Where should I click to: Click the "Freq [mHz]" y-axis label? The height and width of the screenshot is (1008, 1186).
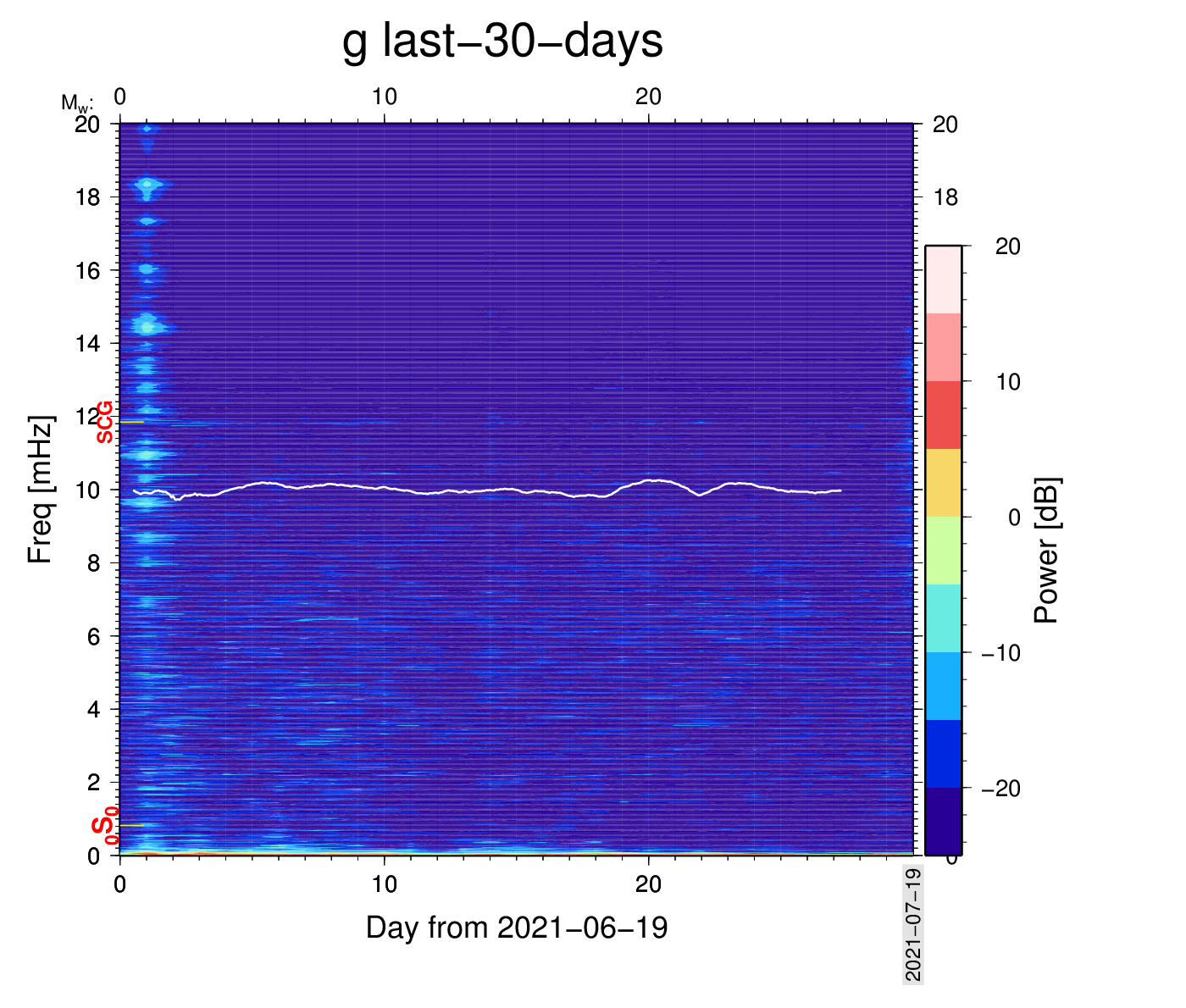(x=41, y=490)
